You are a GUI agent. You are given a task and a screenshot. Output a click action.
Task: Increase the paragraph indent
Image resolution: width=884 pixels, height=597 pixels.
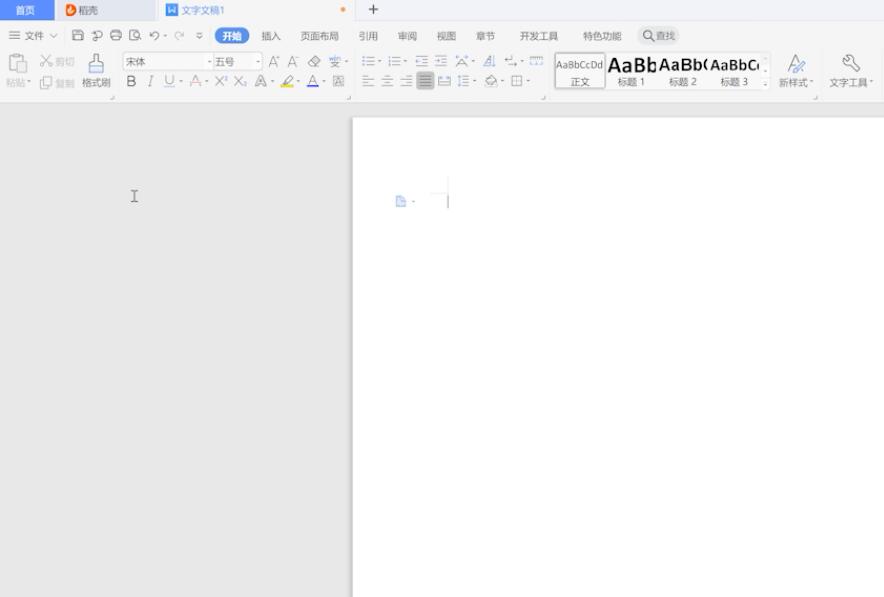[x=441, y=61]
